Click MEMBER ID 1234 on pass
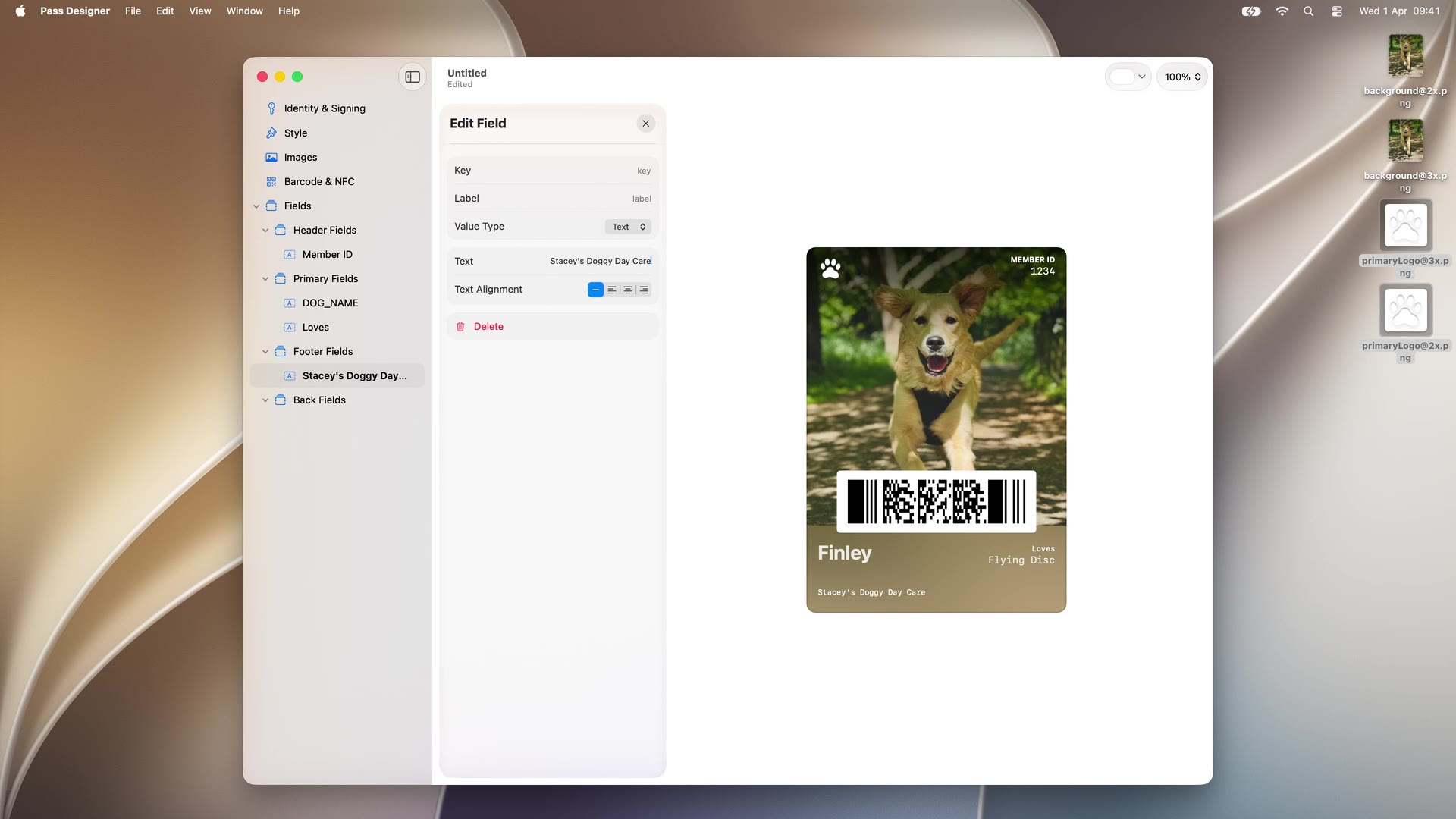 coord(1032,265)
